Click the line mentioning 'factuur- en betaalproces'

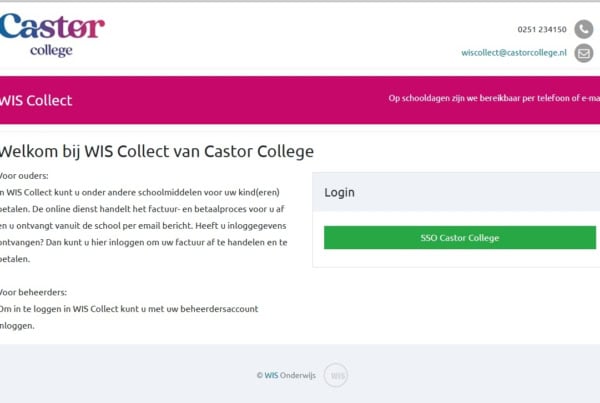(x=142, y=209)
